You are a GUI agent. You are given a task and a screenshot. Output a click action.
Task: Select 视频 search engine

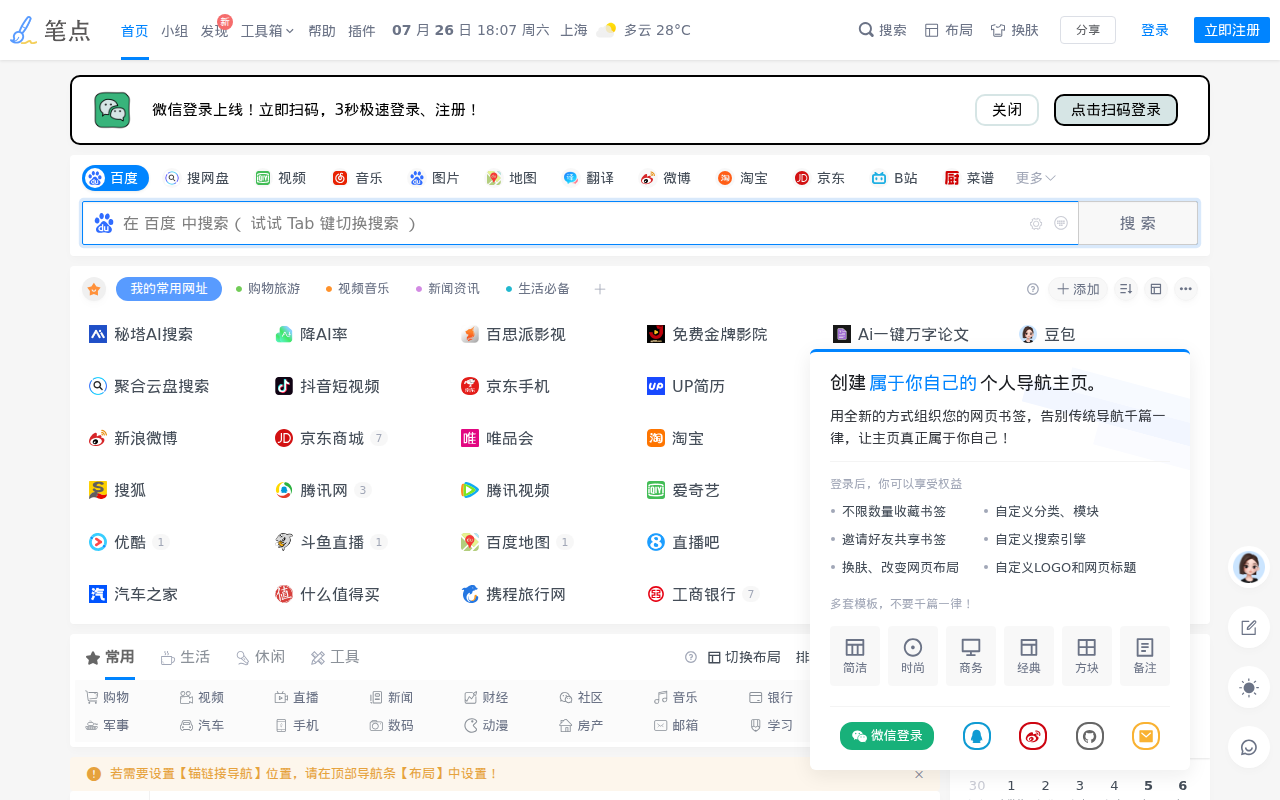(x=281, y=178)
